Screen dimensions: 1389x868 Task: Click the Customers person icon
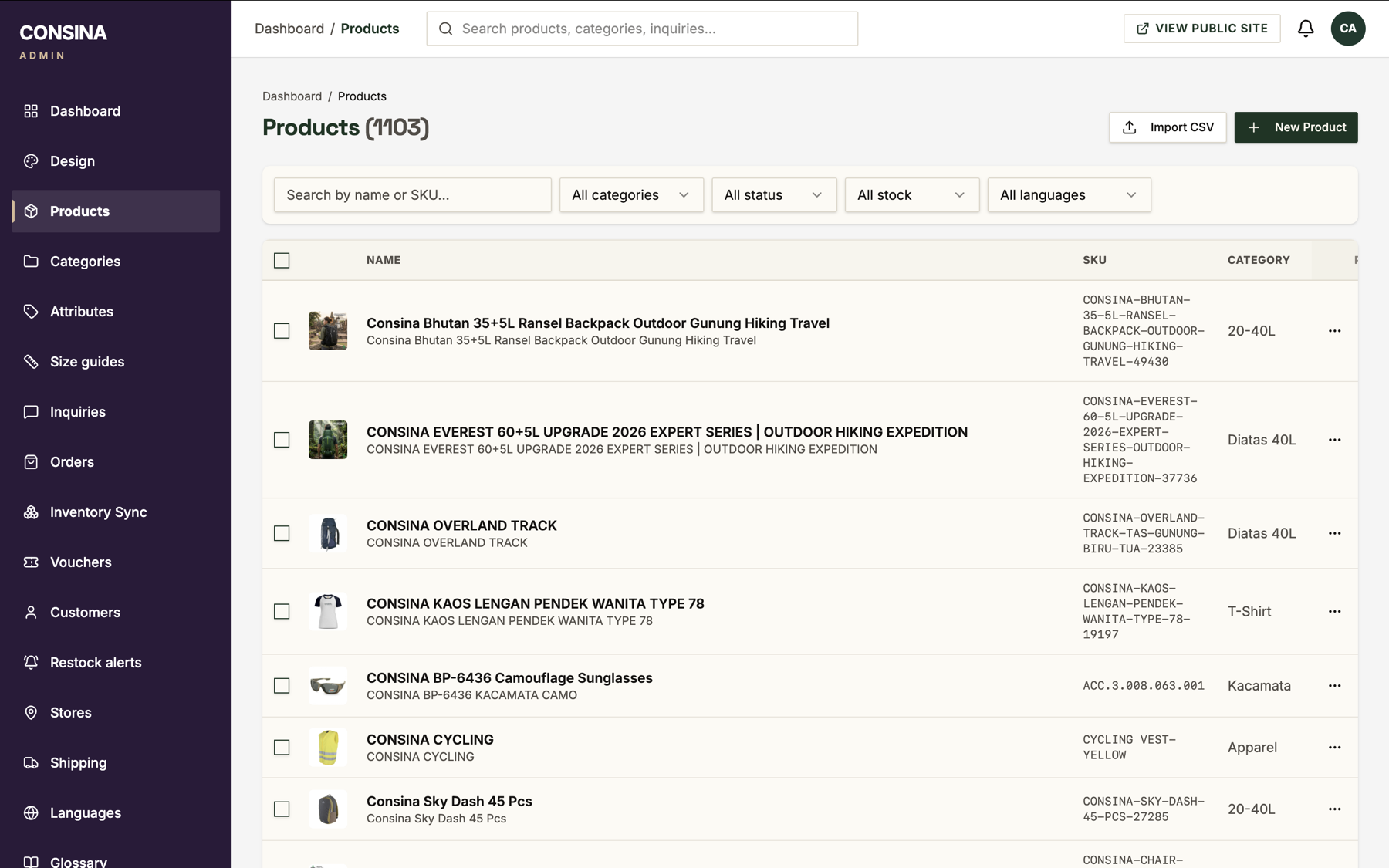[x=31, y=613]
